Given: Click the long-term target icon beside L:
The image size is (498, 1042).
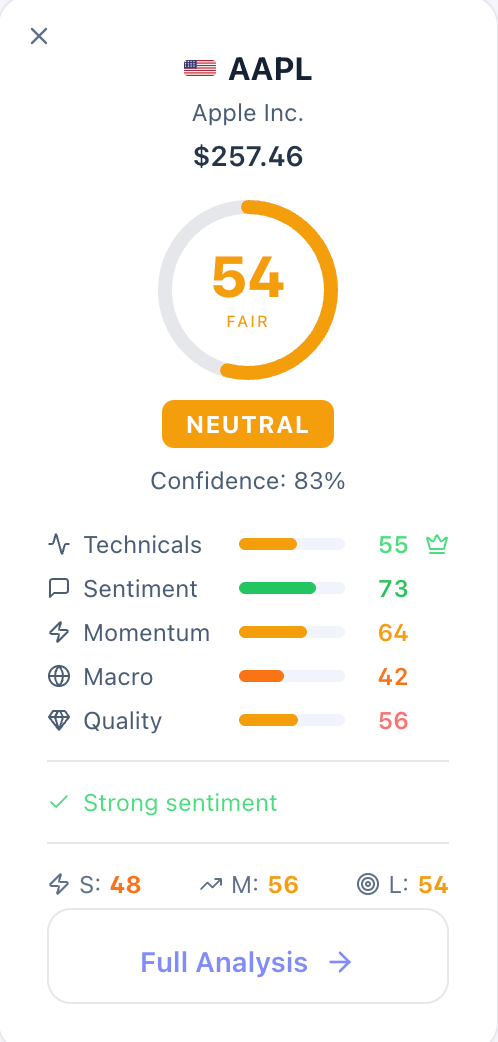Looking at the screenshot, I should pos(368,885).
